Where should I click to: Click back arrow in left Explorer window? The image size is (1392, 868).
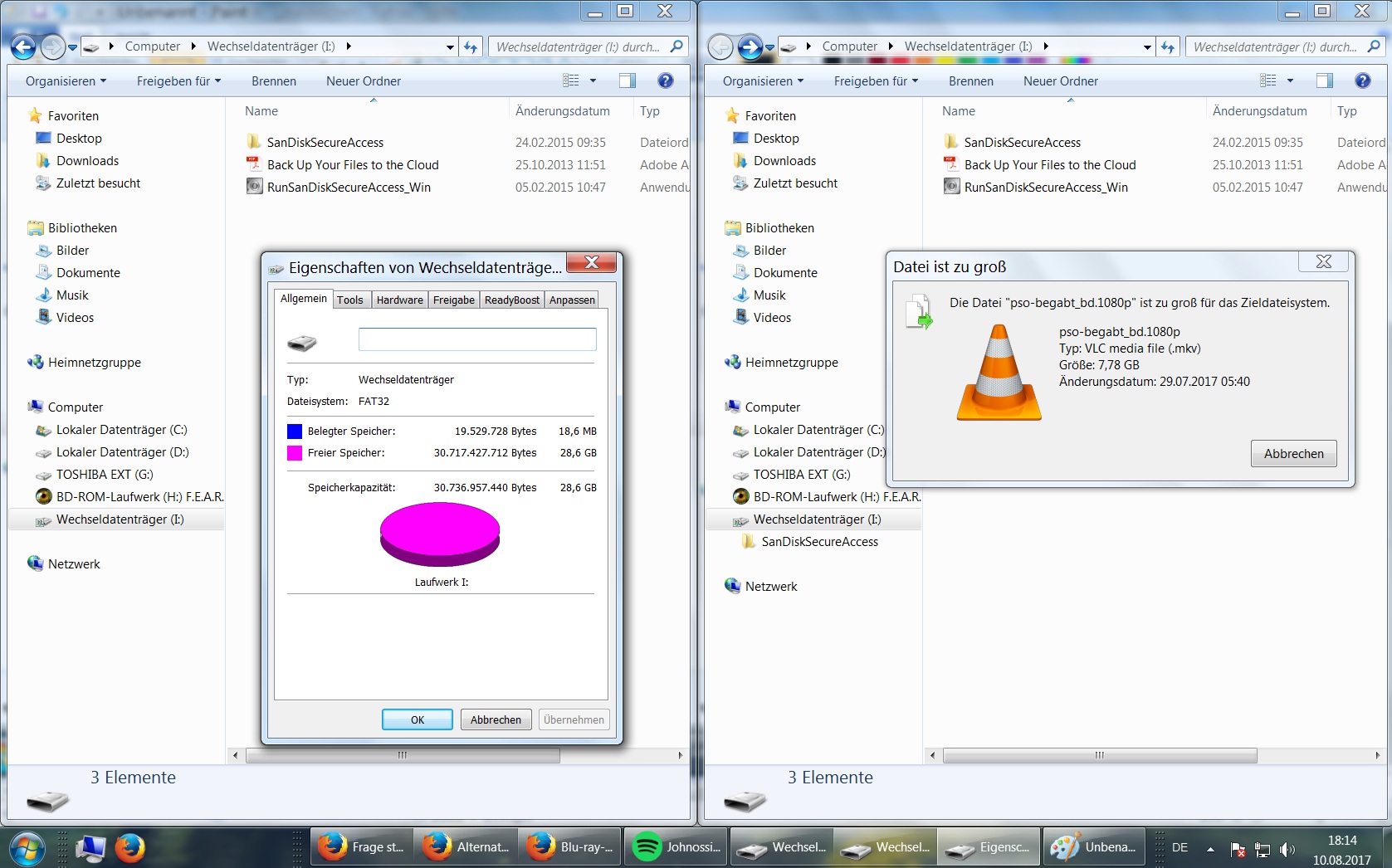[23, 47]
